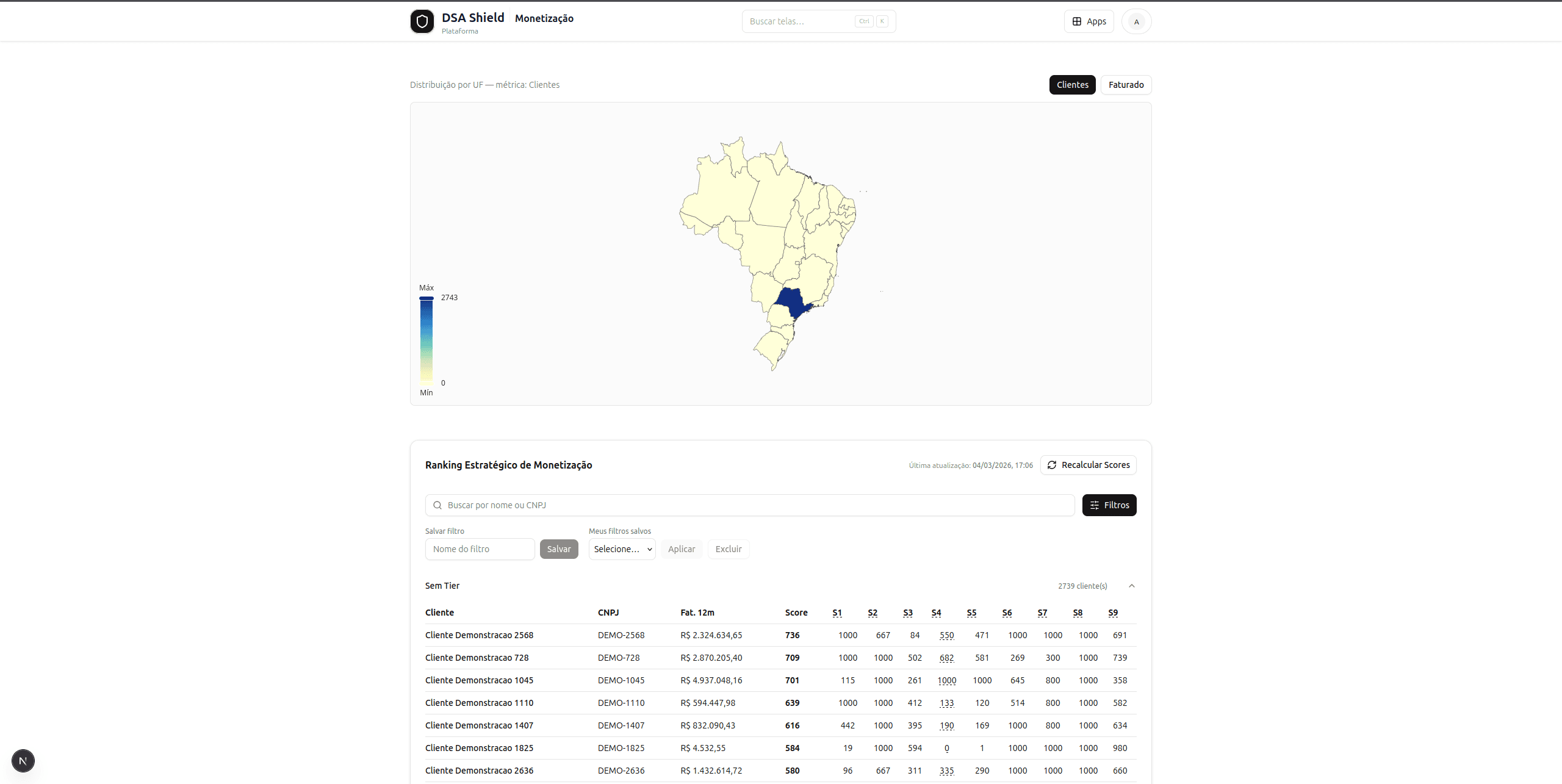Click underlined S4 value 682

946,658
